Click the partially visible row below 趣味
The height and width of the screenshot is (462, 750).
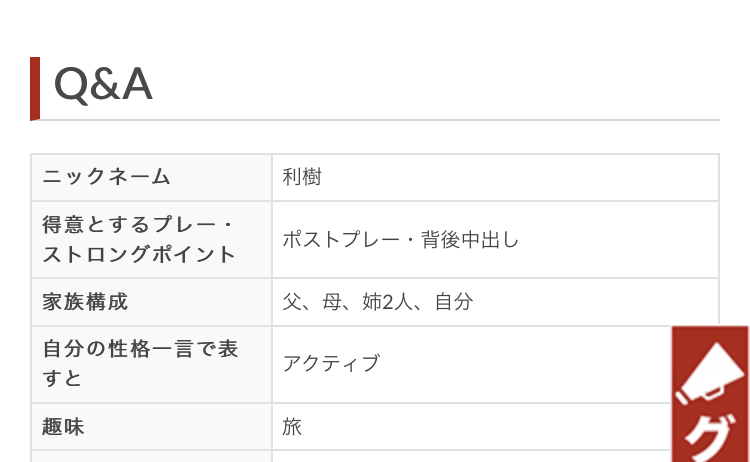[x=351, y=456]
